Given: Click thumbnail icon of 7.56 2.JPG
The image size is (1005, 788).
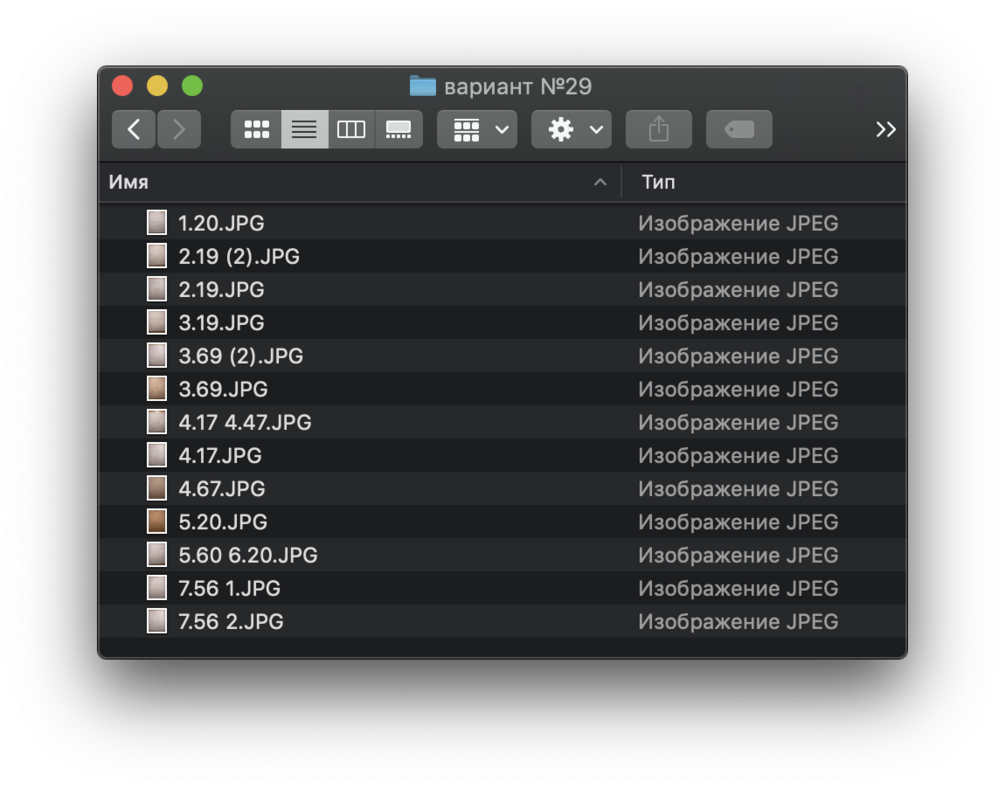Looking at the screenshot, I should point(157,621).
